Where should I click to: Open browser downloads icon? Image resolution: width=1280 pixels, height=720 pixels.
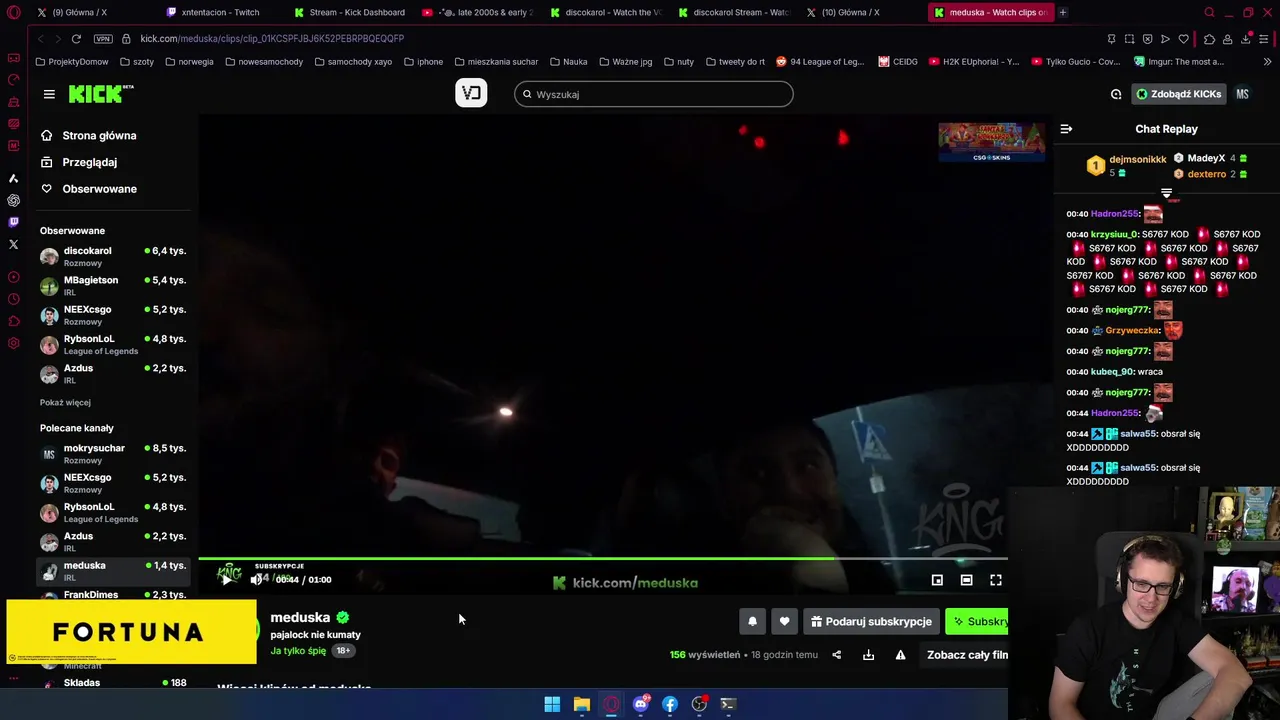tap(1246, 39)
